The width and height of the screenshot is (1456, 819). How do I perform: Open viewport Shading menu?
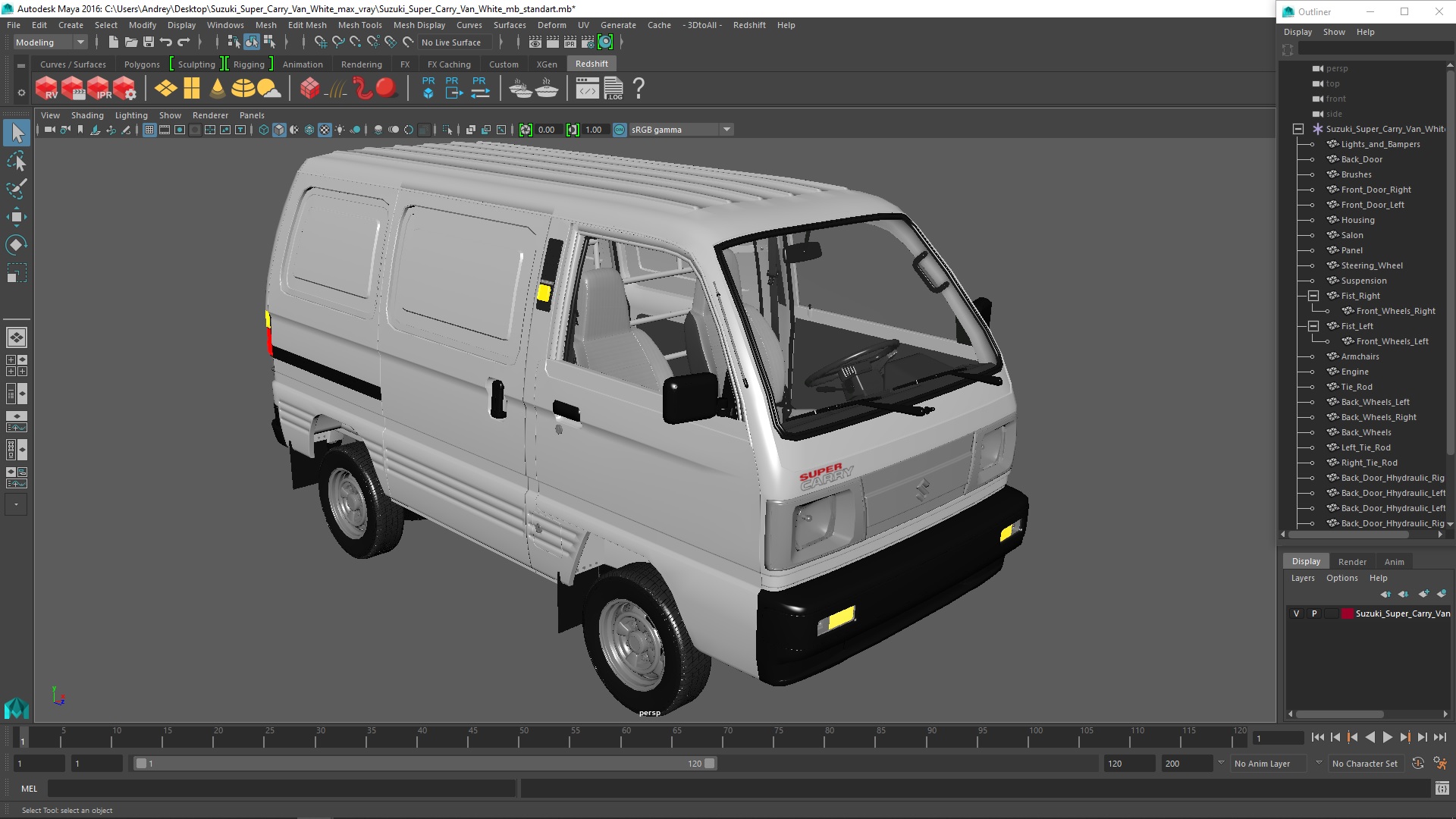click(87, 115)
